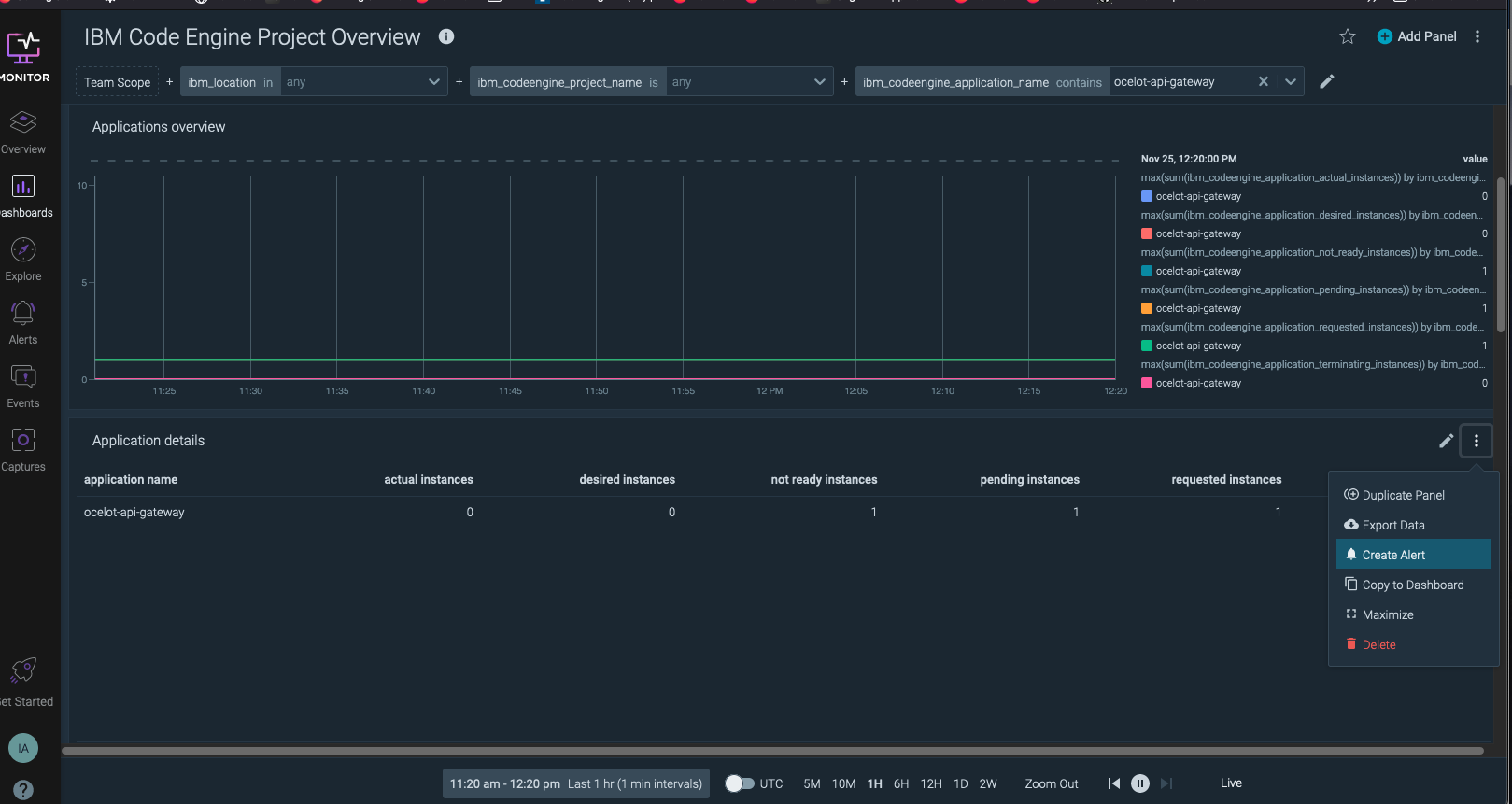Click the Application details panel three-dot menu
The image size is (1512, 804).
coord(1477,441)
